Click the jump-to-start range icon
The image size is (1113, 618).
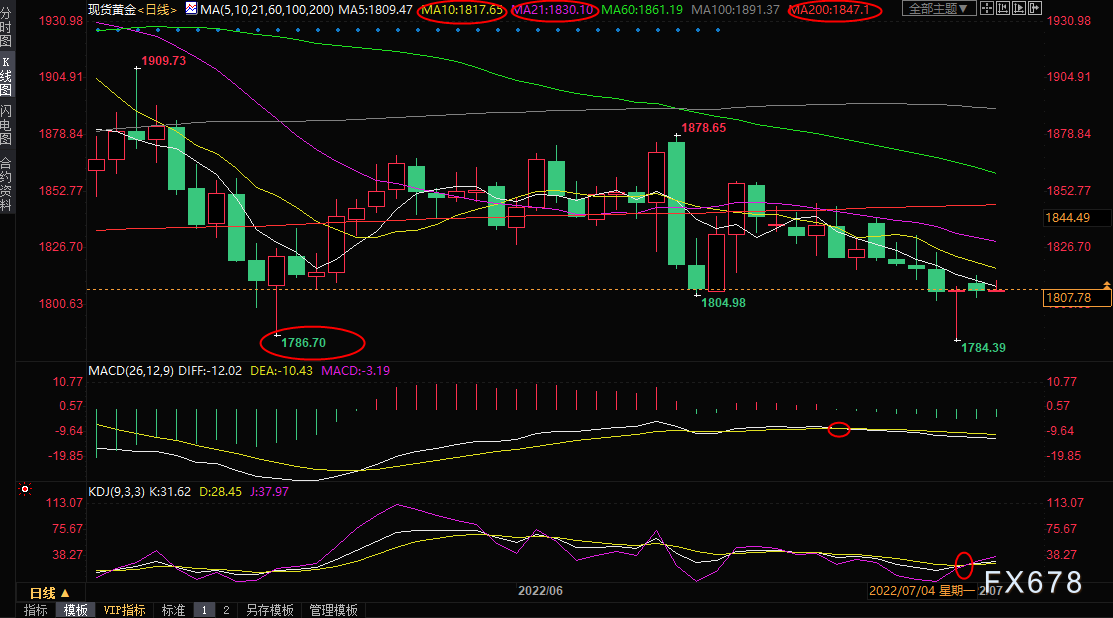pos(1003,8)
